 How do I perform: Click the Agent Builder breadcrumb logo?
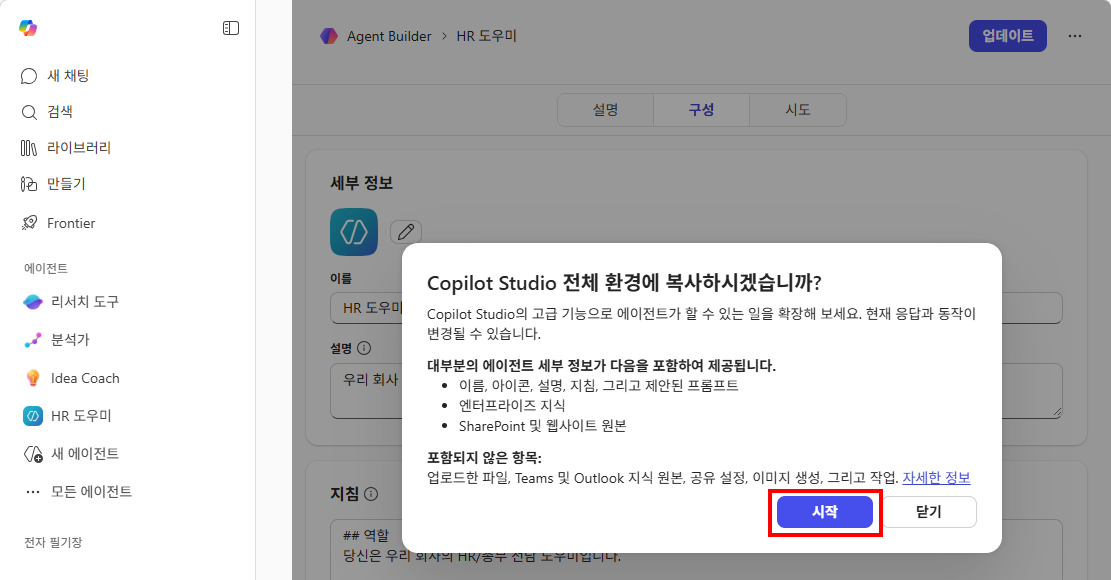point(329,36)
